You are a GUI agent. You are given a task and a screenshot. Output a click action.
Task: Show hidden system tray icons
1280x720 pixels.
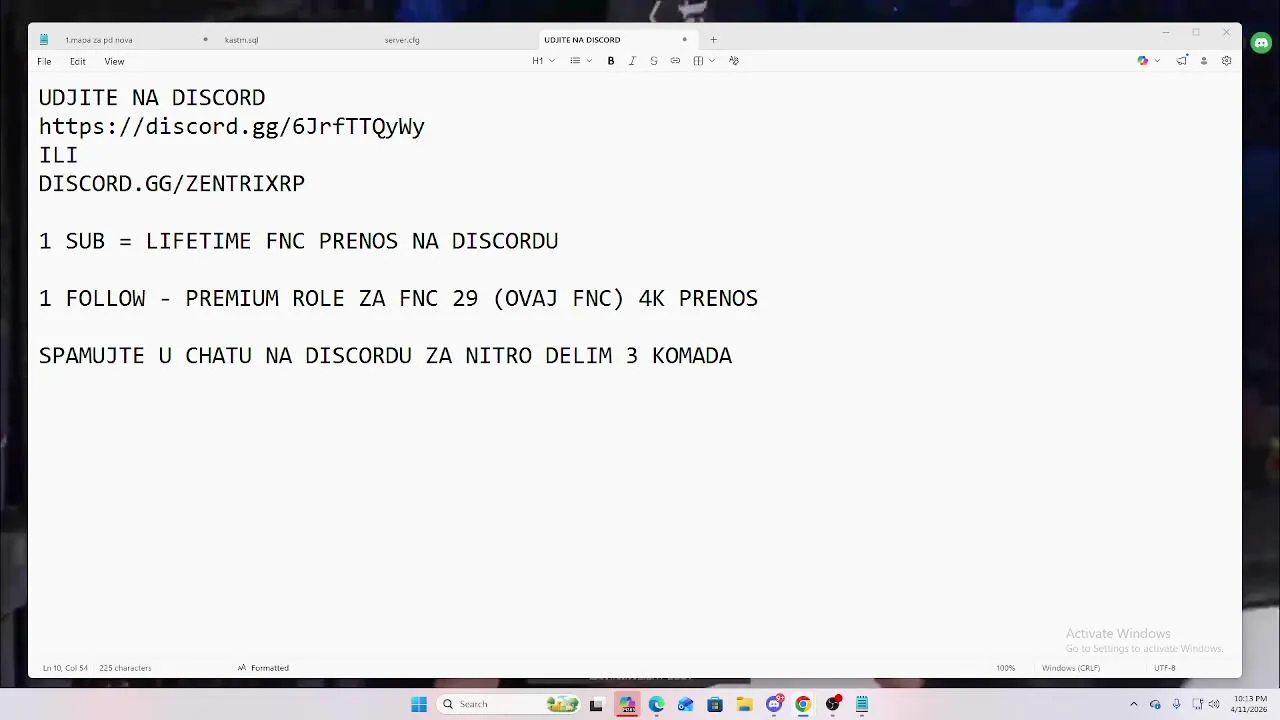[1133, 704]
